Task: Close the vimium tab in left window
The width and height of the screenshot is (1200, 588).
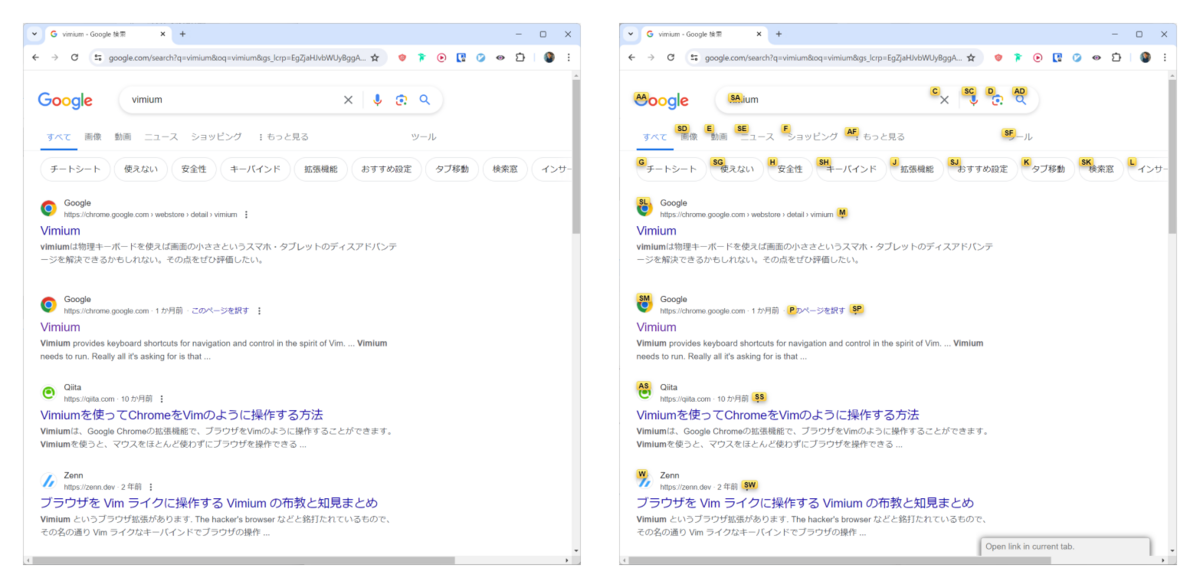Action: pos(164,34)
